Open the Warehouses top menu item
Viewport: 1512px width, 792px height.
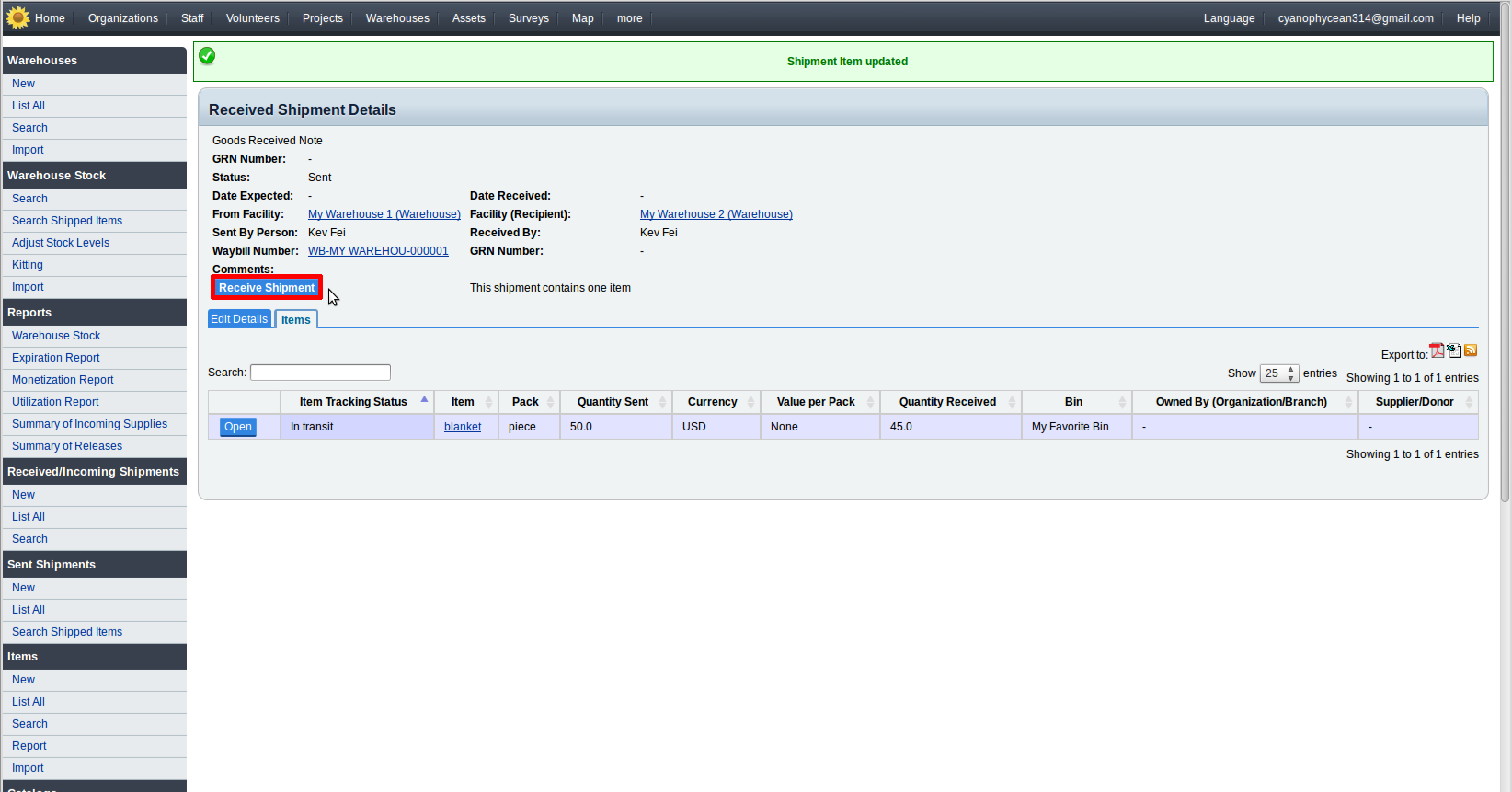click(397, 18)
